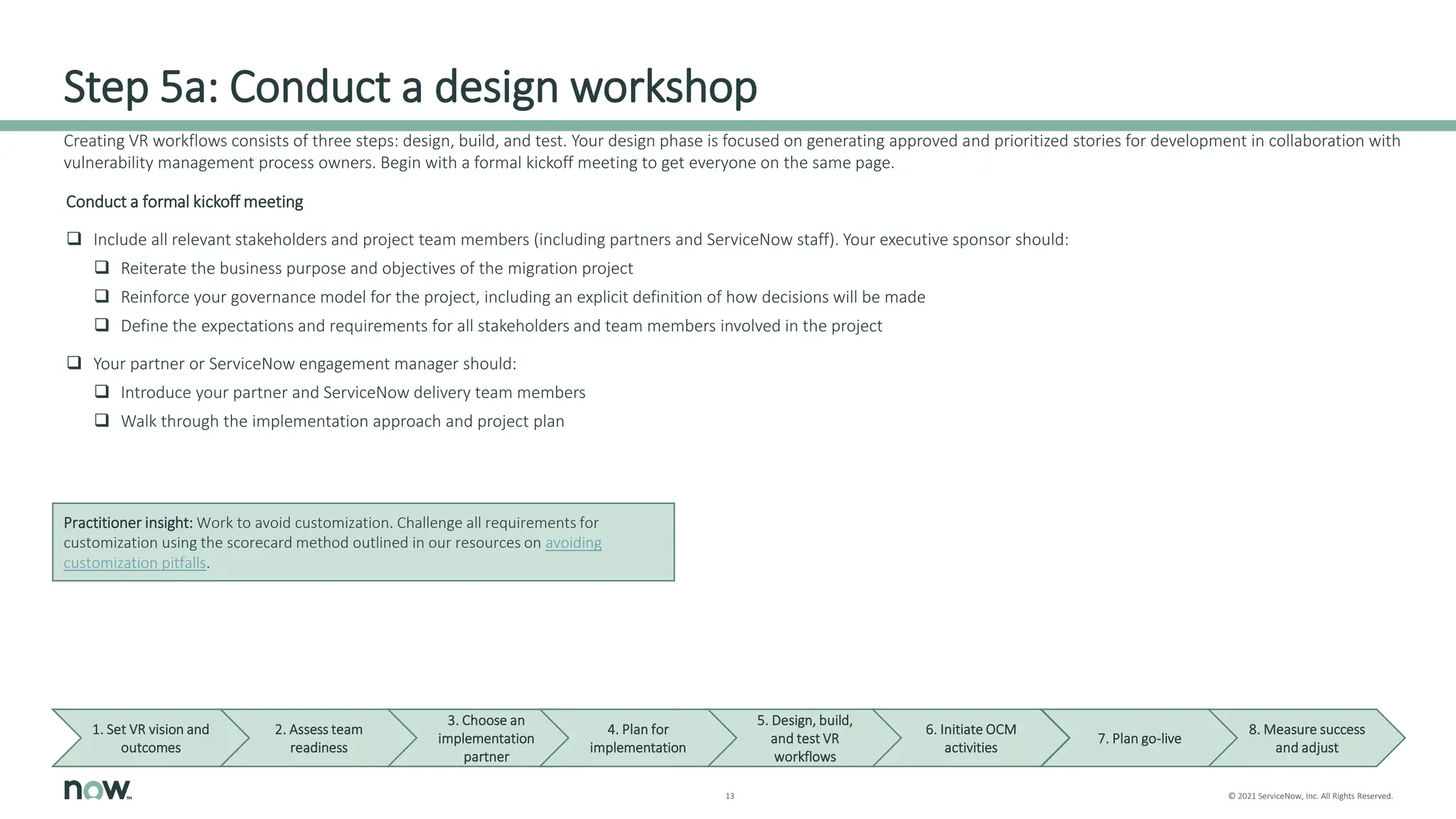The height and width of the screenshot is (819, 1456).
Task: Select step '1. Set VR vision and outcomes'
Action: point(151,738)
